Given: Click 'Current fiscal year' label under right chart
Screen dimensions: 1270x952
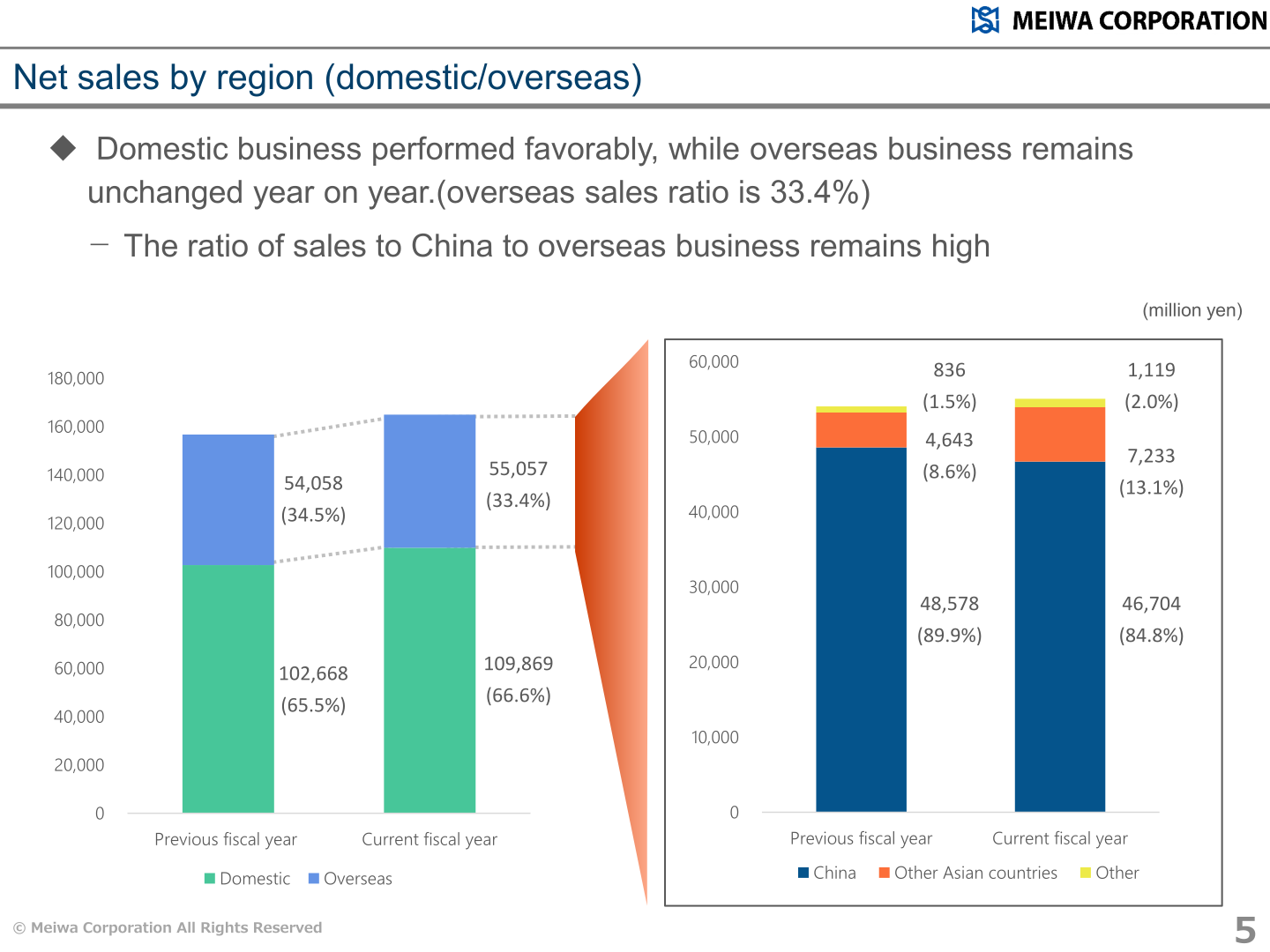Looking at the screenshot, I should click(x=1060, y=838).
